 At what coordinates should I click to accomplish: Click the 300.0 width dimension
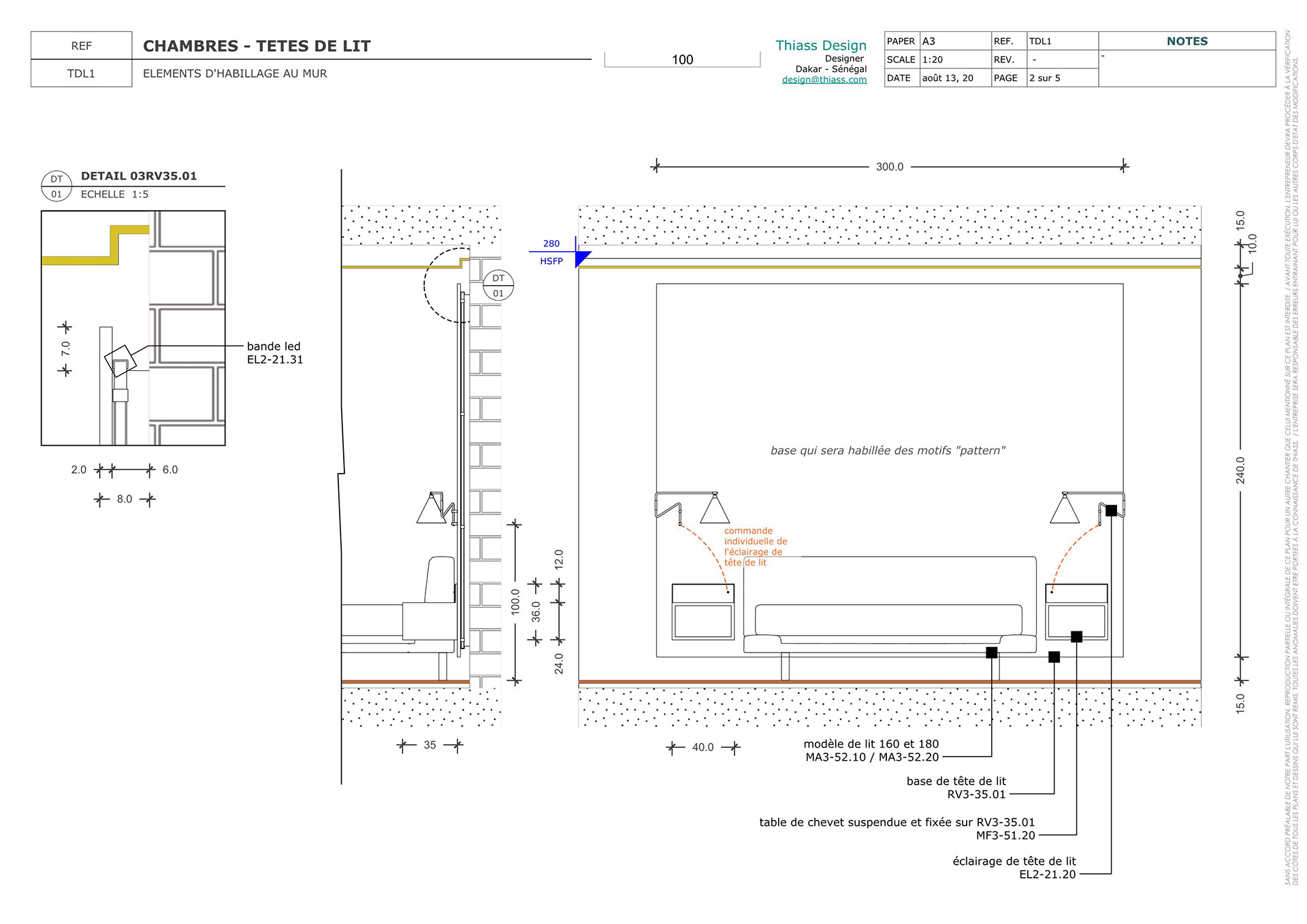(x=890, y=167)
